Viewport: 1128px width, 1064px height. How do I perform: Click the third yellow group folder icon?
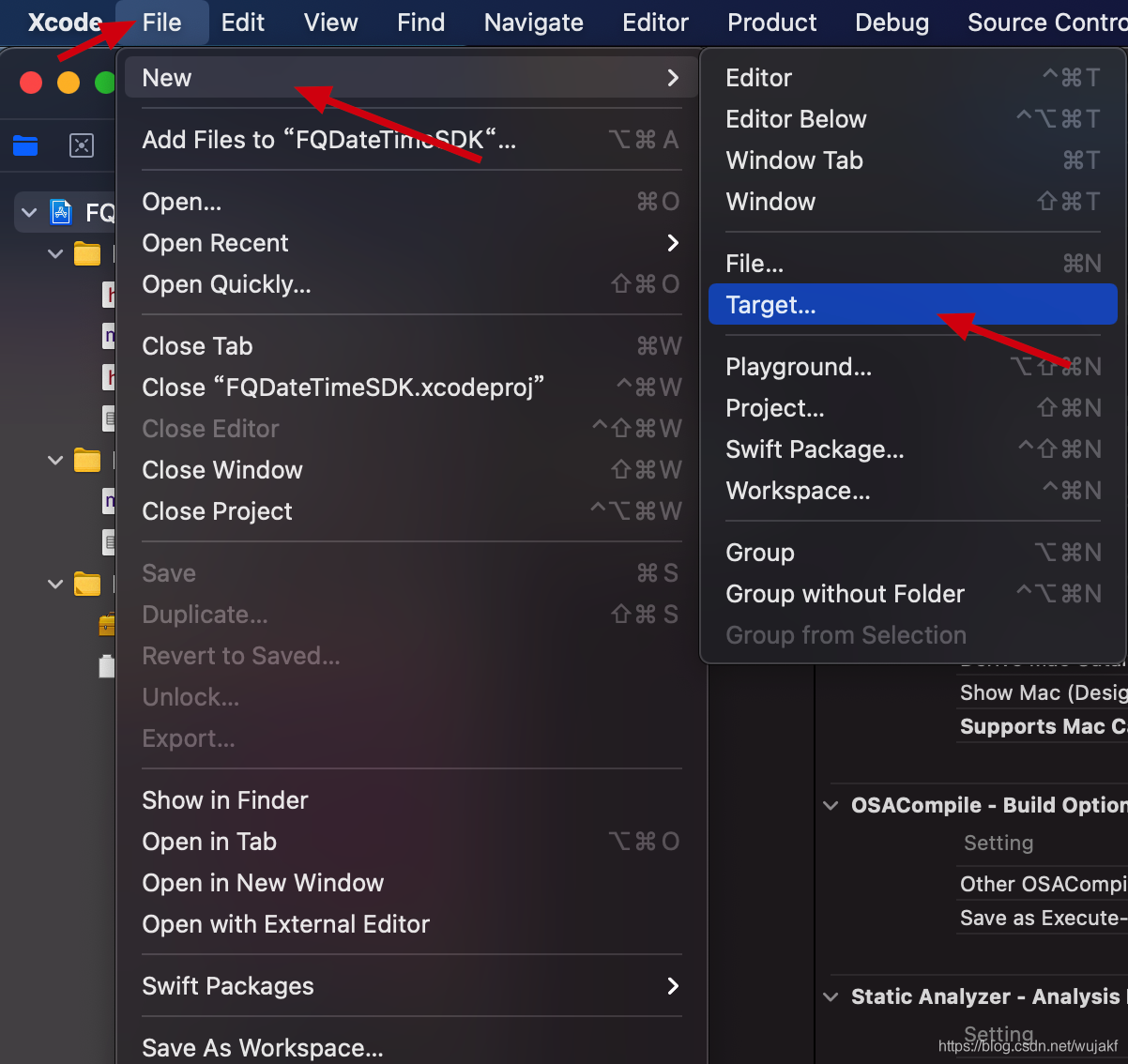point(87,584)
